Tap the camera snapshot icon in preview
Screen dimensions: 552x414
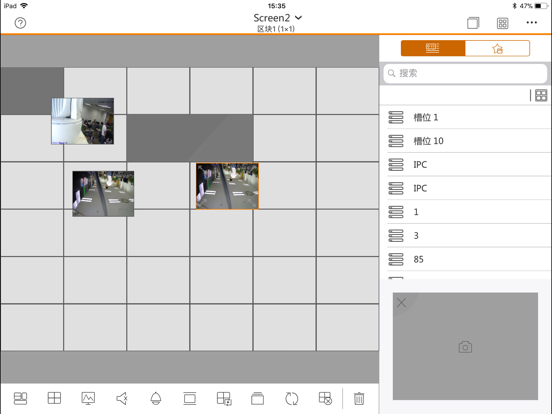point(465,347)
